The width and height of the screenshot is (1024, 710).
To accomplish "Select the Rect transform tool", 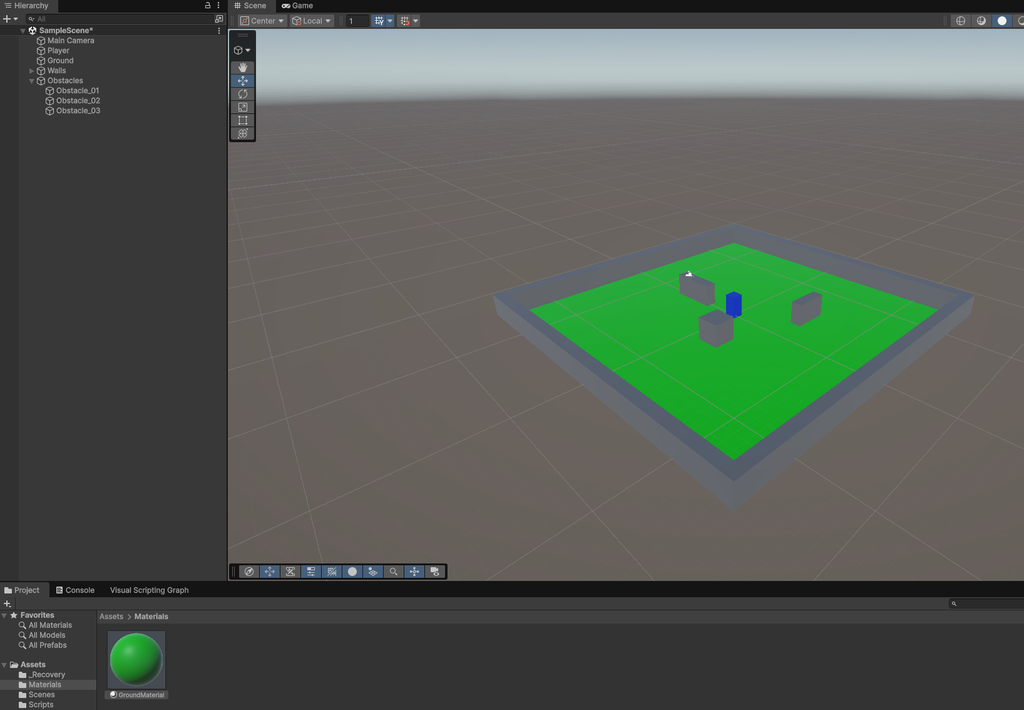I will 242,120.
